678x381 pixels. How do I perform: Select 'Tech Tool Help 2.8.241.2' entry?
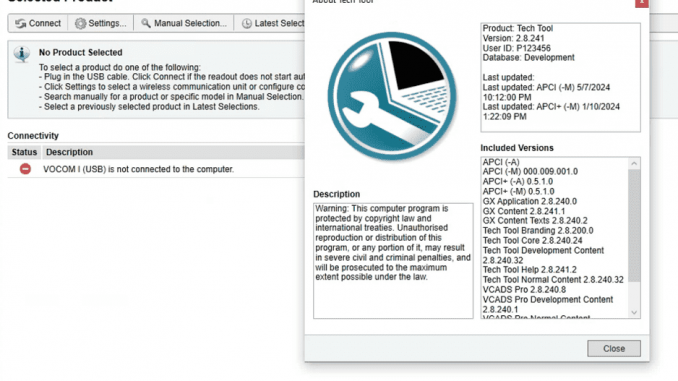pos(529,269)
